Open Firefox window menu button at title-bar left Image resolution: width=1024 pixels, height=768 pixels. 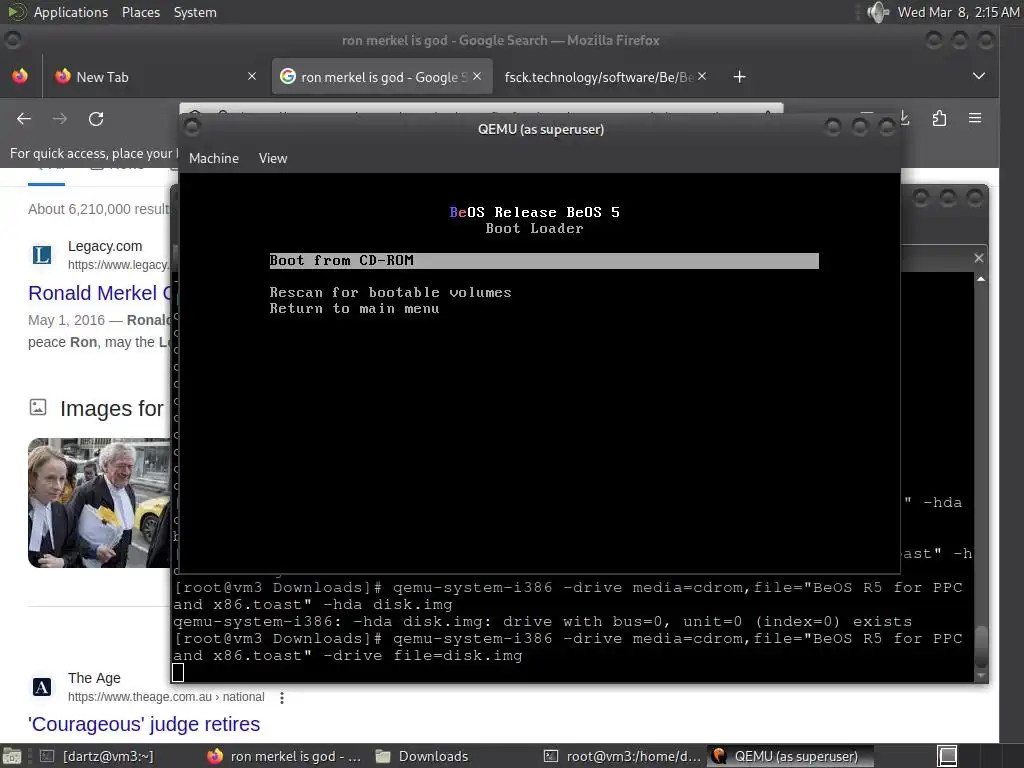pos(12,40)
